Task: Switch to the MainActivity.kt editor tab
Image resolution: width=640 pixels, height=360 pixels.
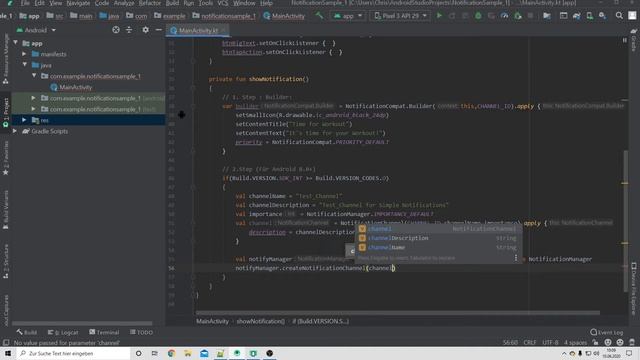Action: [x=198, y=30]
